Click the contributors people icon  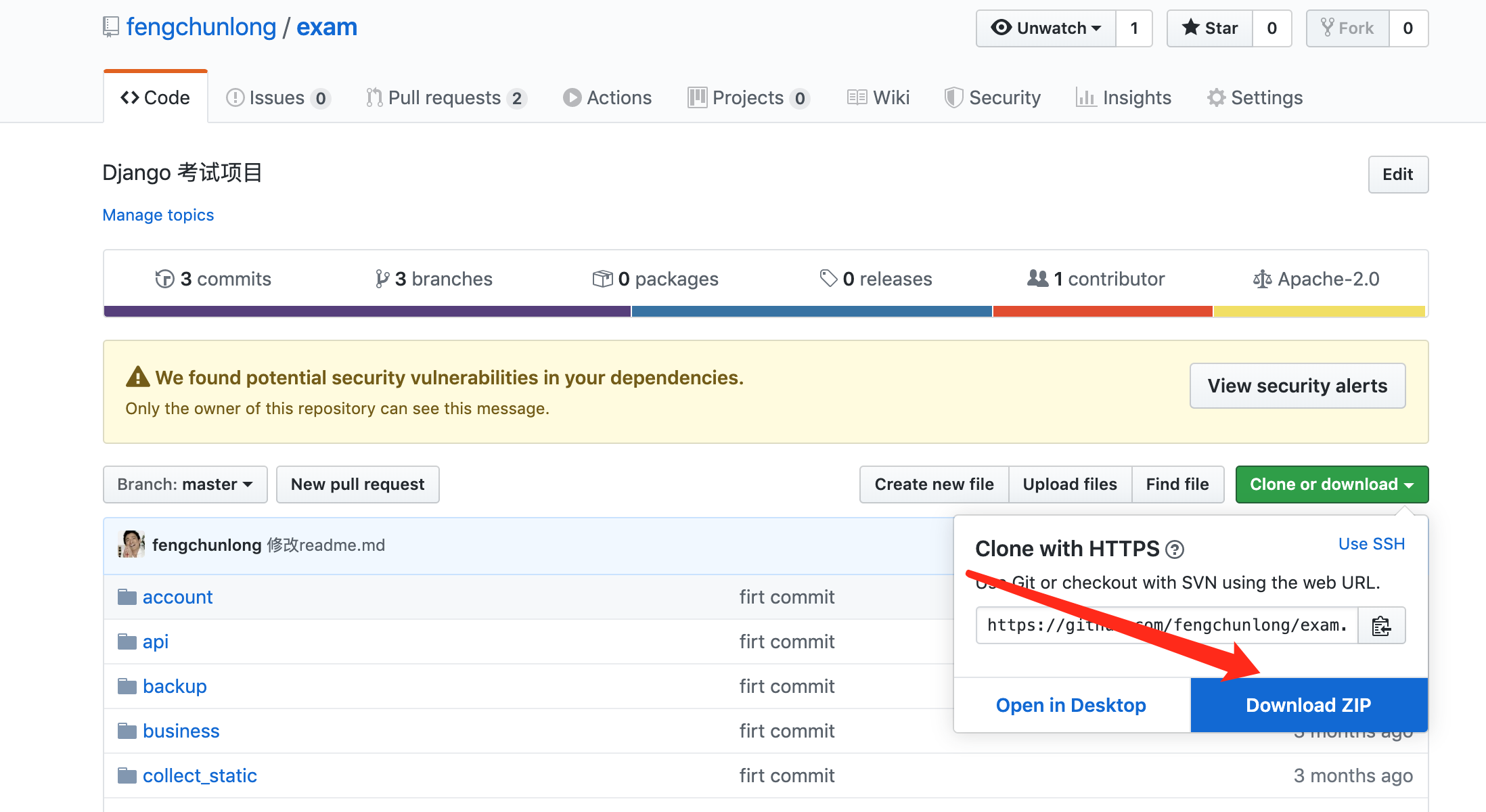coord(1038,278)
